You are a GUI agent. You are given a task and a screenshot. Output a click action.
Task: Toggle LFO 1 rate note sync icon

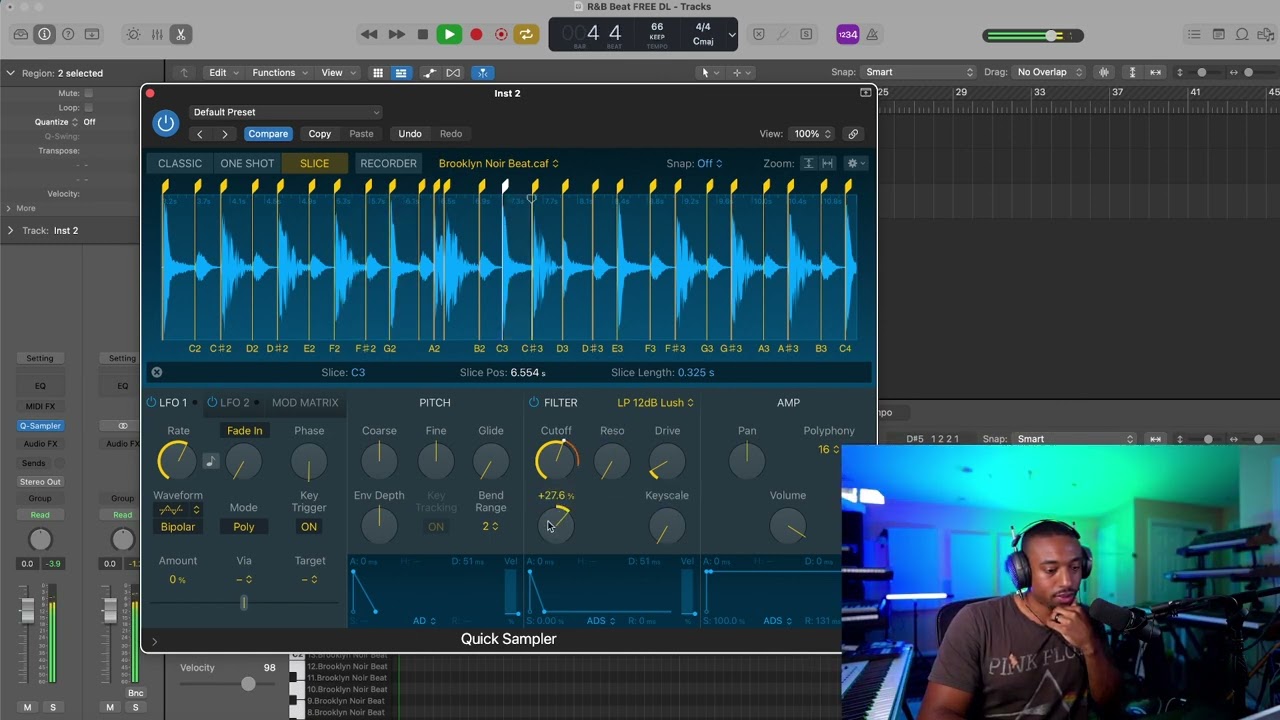coord(210,461)
